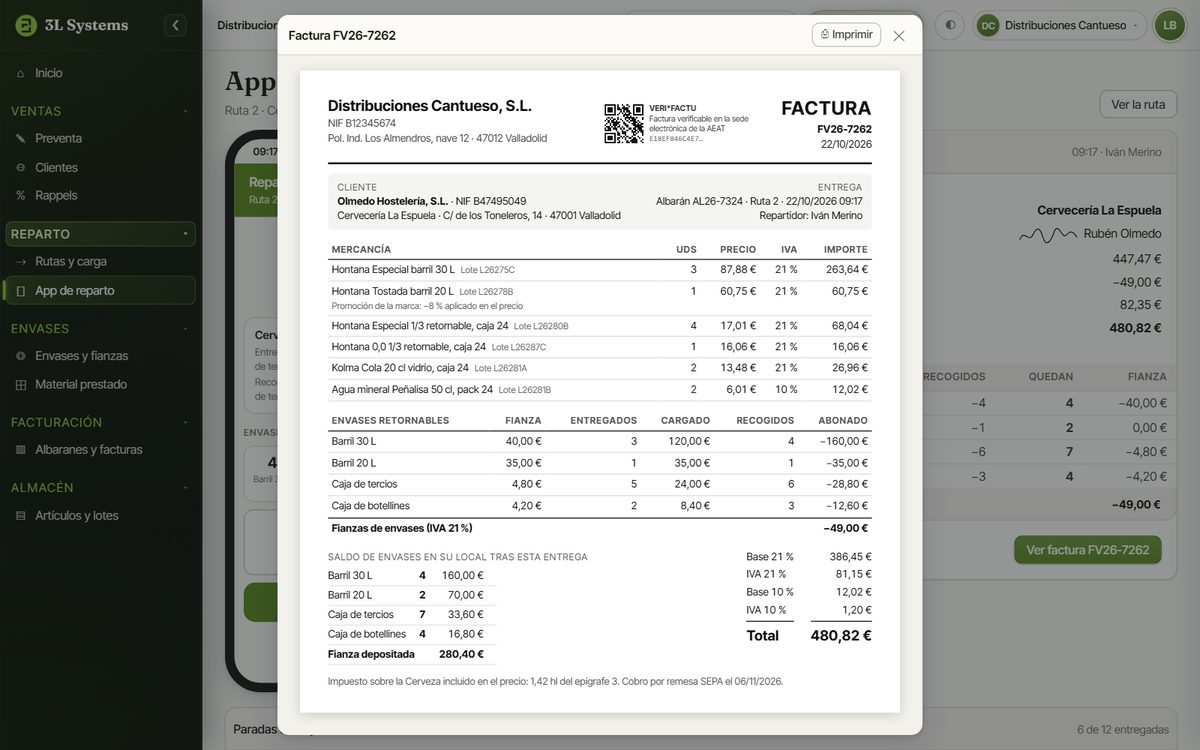Open the Distribuciones Cantueso company dropdown
This screenshot has width=1200, height=750.
click(x=1060, y=26)
